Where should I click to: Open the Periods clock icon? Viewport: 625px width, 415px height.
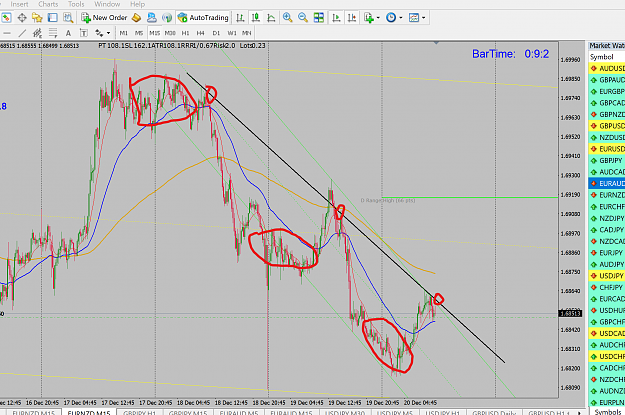[391, 18]
